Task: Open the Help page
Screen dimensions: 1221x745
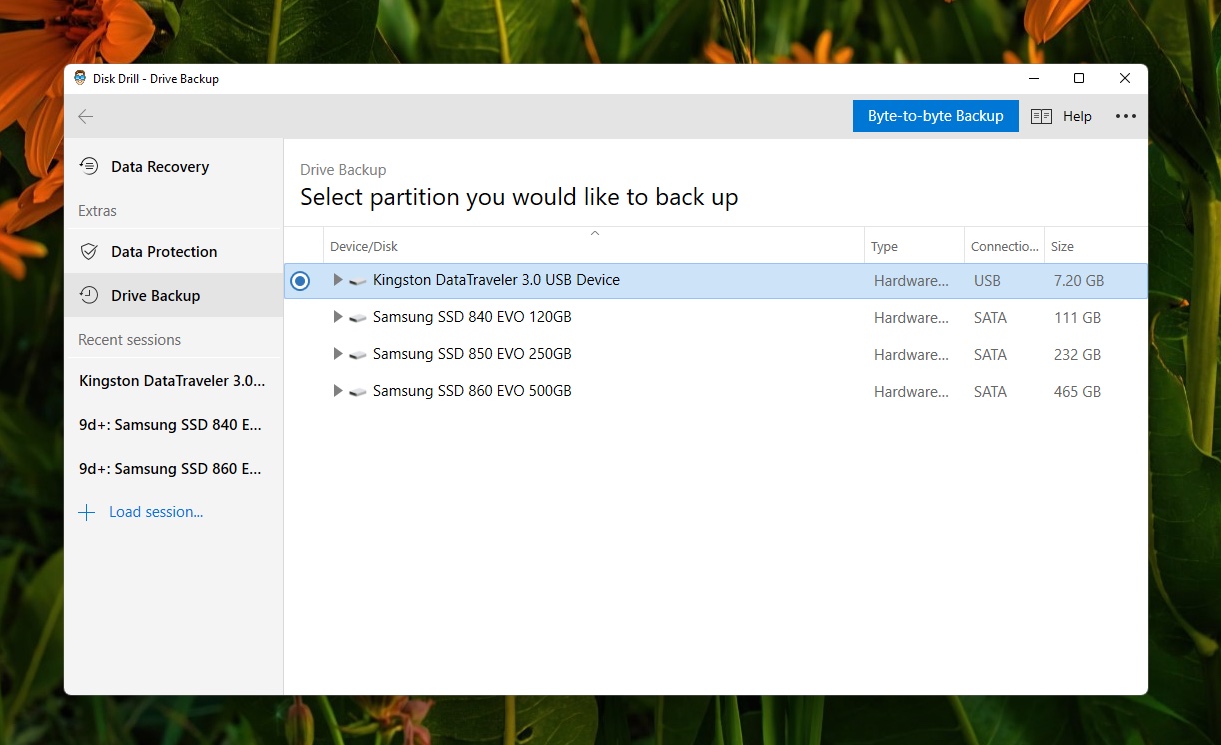Action: [1061, 116]
